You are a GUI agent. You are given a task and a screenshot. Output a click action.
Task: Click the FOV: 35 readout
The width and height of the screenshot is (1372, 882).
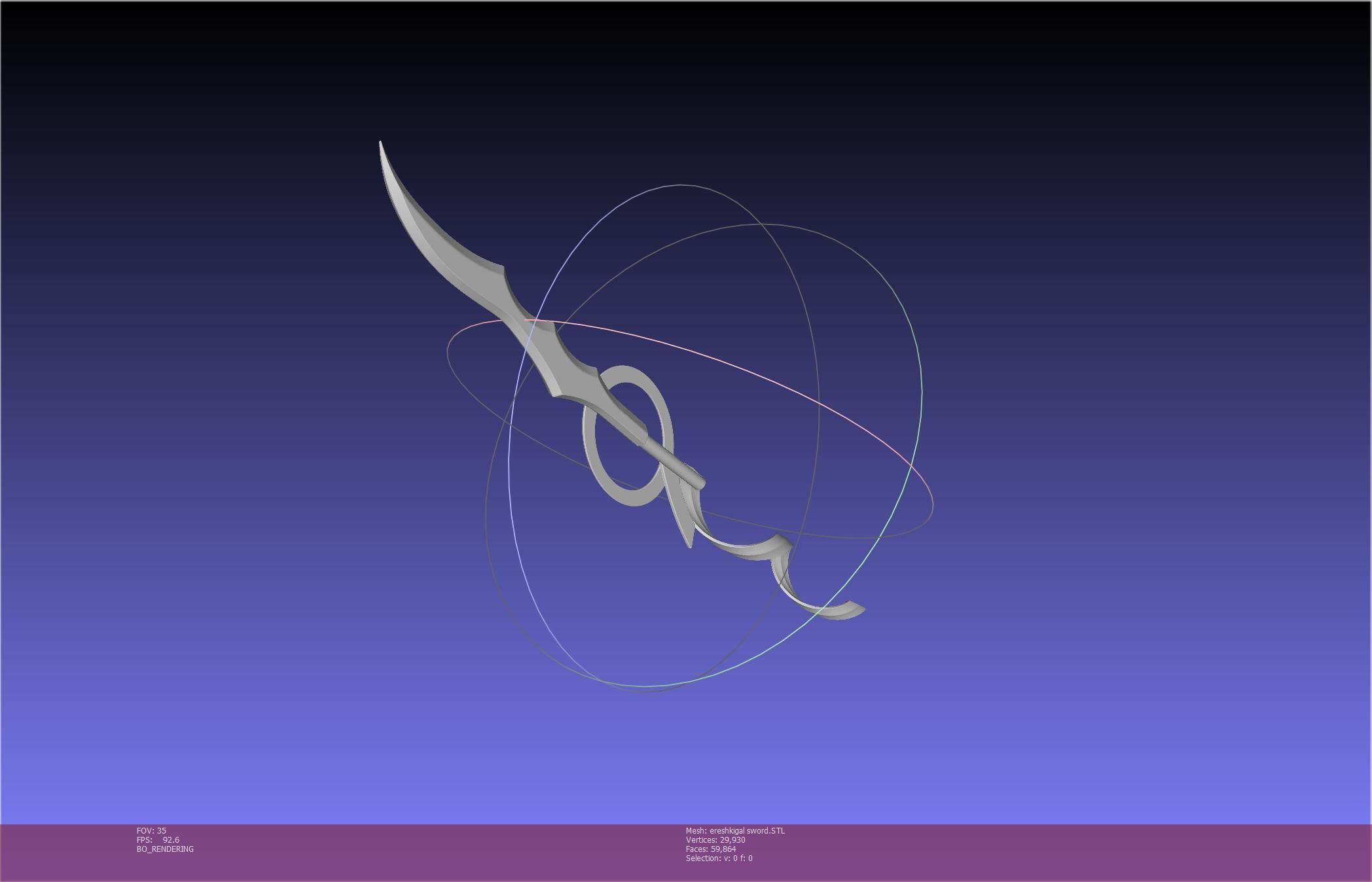point(151,831)
